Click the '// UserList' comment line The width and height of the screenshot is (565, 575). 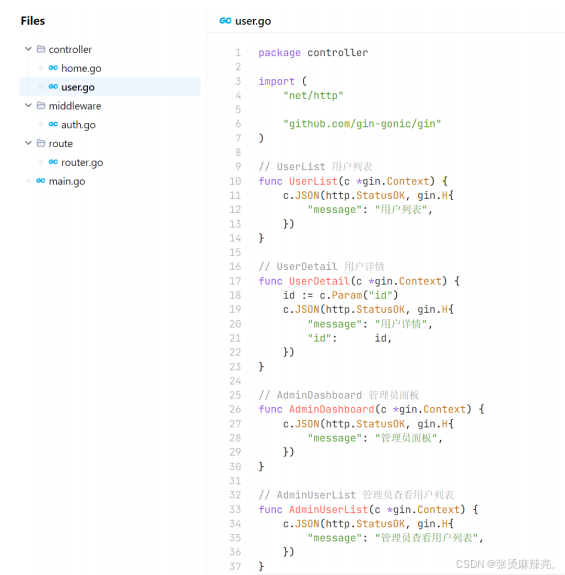click(x=315, y=167)
